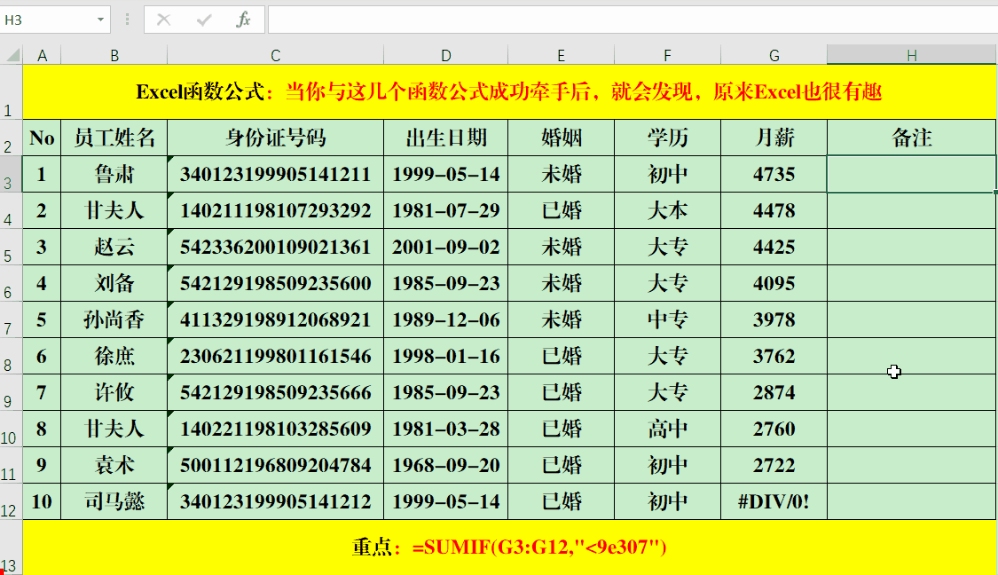The height and width of the screenshot is (575, 998).
Task: Click cell containing 鲁肃
Action: [x=114, y=174]
